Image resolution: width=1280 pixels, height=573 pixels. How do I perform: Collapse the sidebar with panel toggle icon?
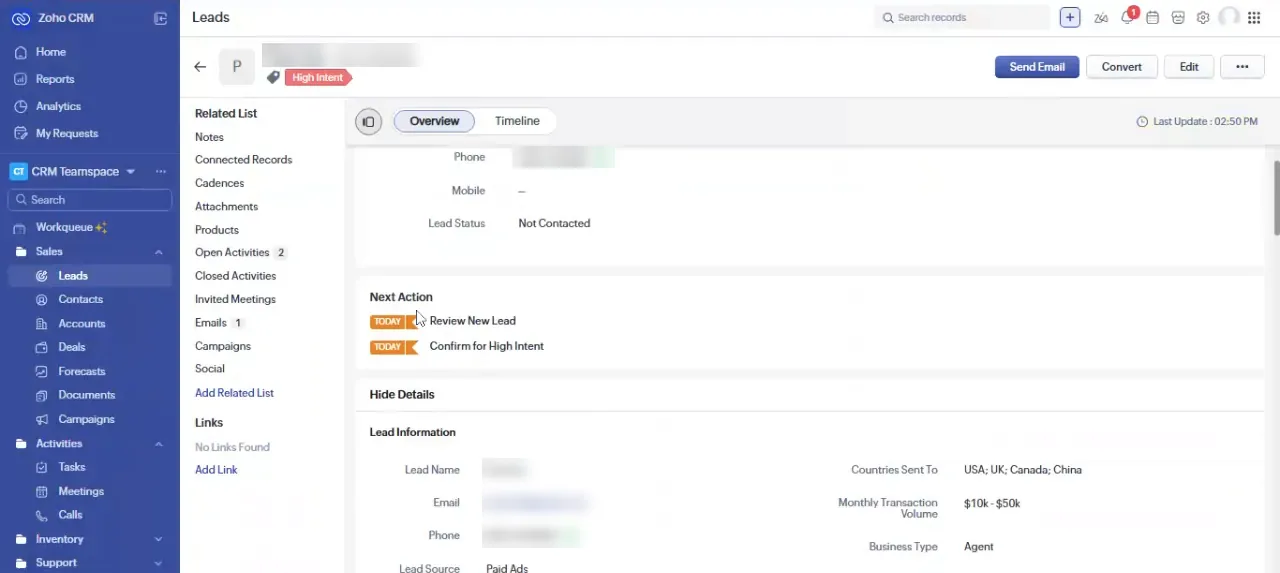[161, 18]
